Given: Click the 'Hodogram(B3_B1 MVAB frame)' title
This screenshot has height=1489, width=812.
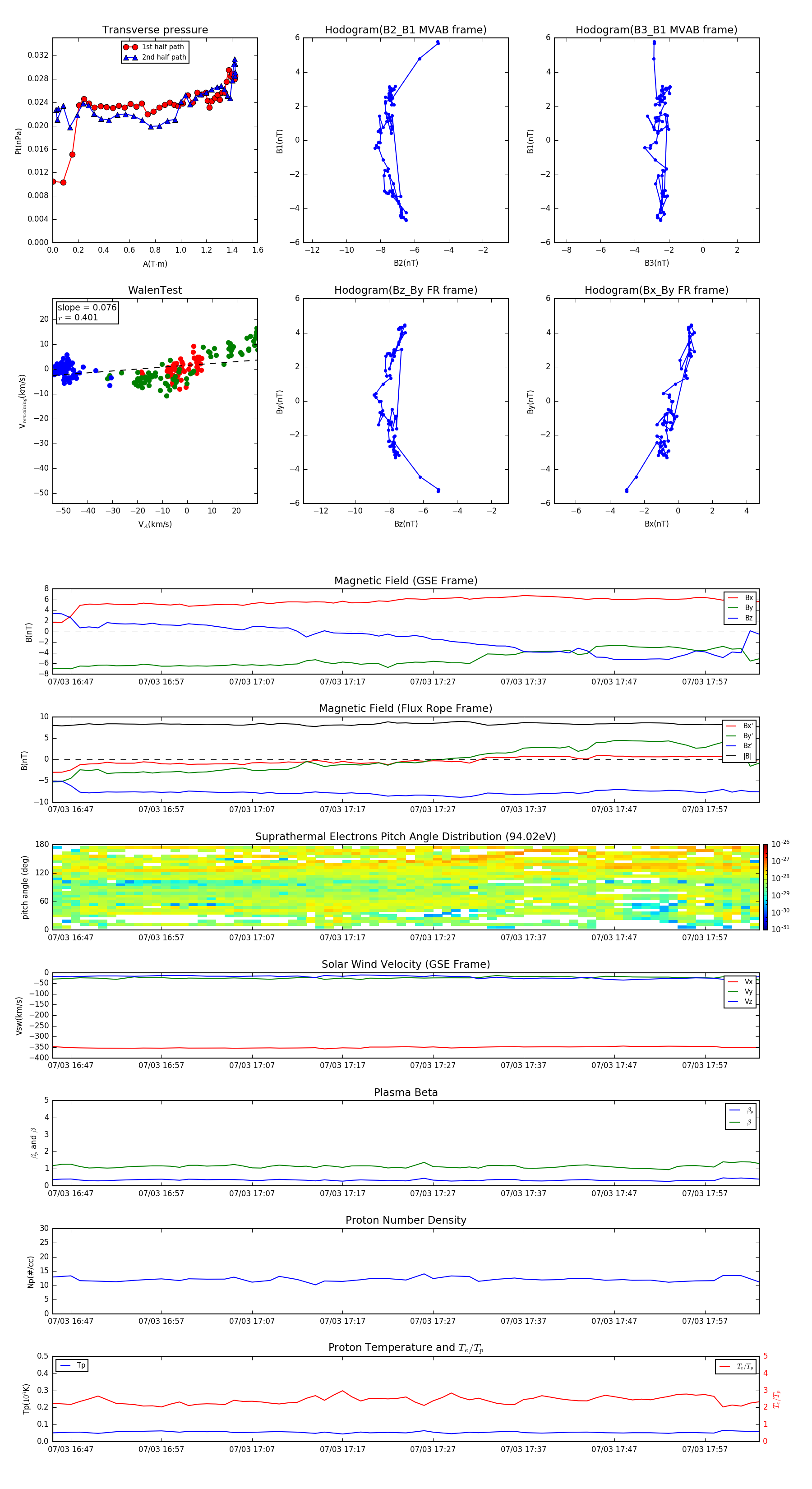Looking at the screenshot, I should tap(656, 29).
